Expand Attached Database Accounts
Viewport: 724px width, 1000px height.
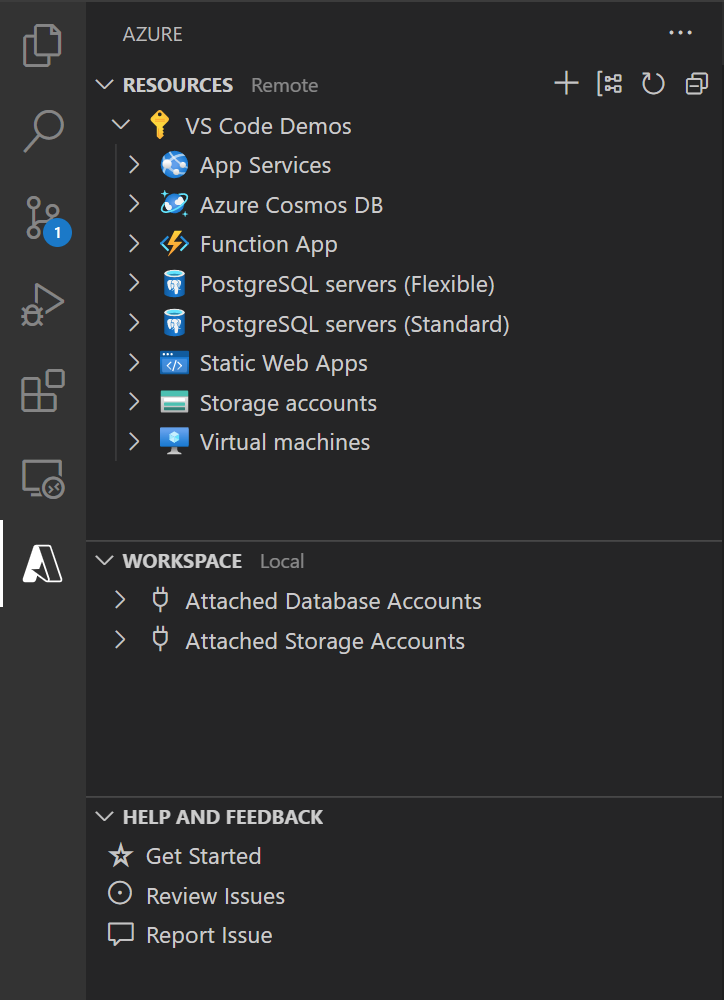tap(120, 600)
